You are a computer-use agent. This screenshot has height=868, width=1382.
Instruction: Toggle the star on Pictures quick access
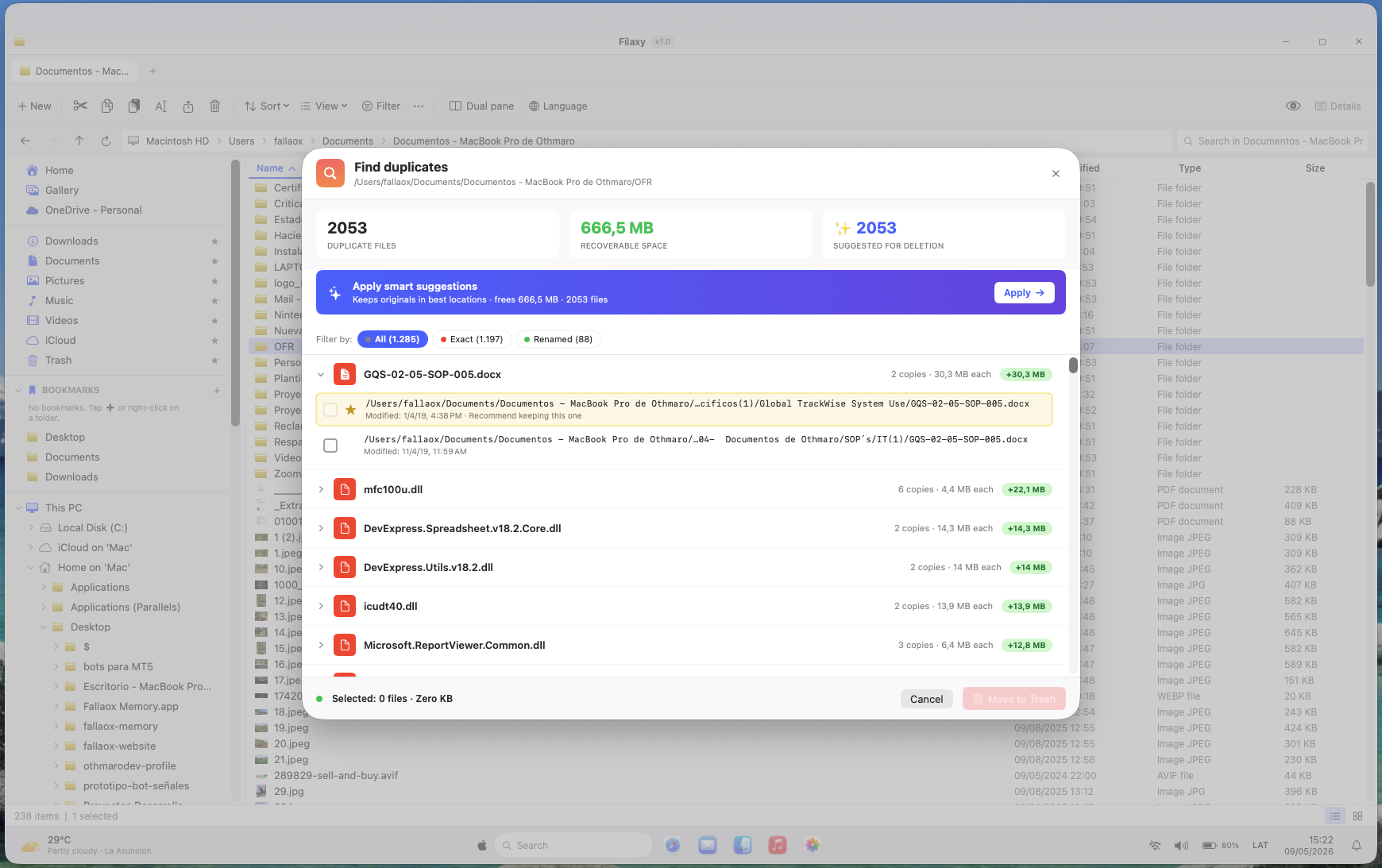[214, 281]
